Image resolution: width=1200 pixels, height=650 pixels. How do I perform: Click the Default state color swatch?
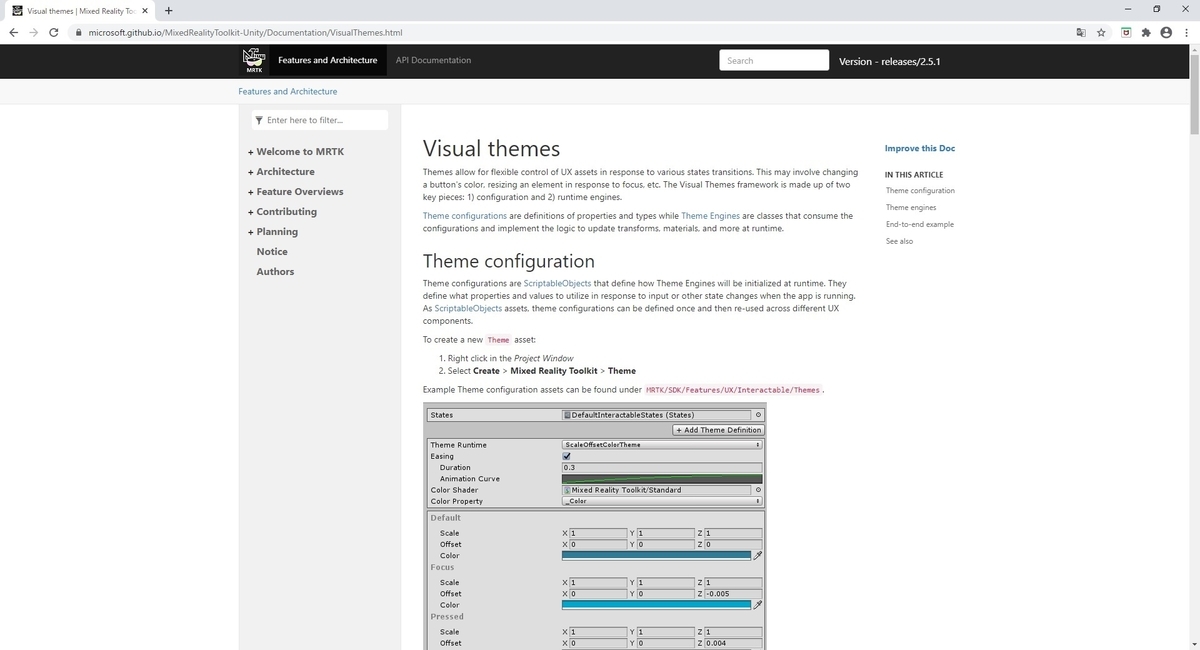click(656, 555)
